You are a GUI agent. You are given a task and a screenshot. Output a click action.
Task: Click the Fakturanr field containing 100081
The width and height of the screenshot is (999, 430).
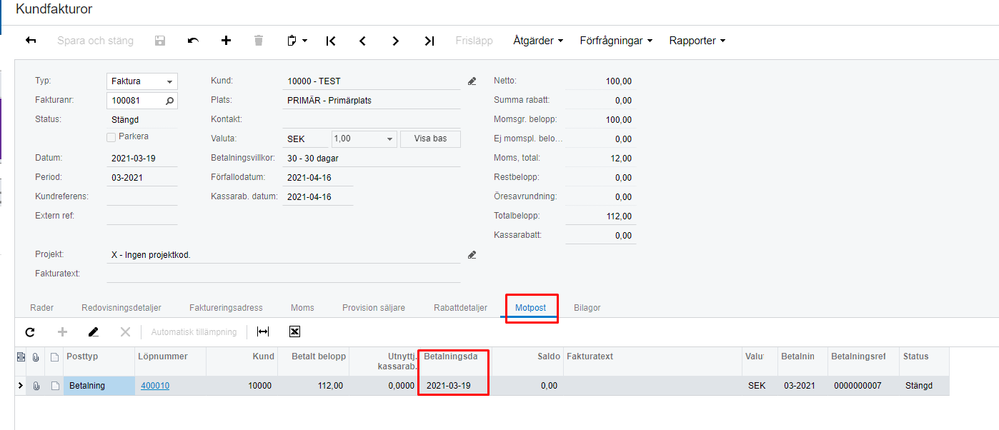(x=135, y=100)
